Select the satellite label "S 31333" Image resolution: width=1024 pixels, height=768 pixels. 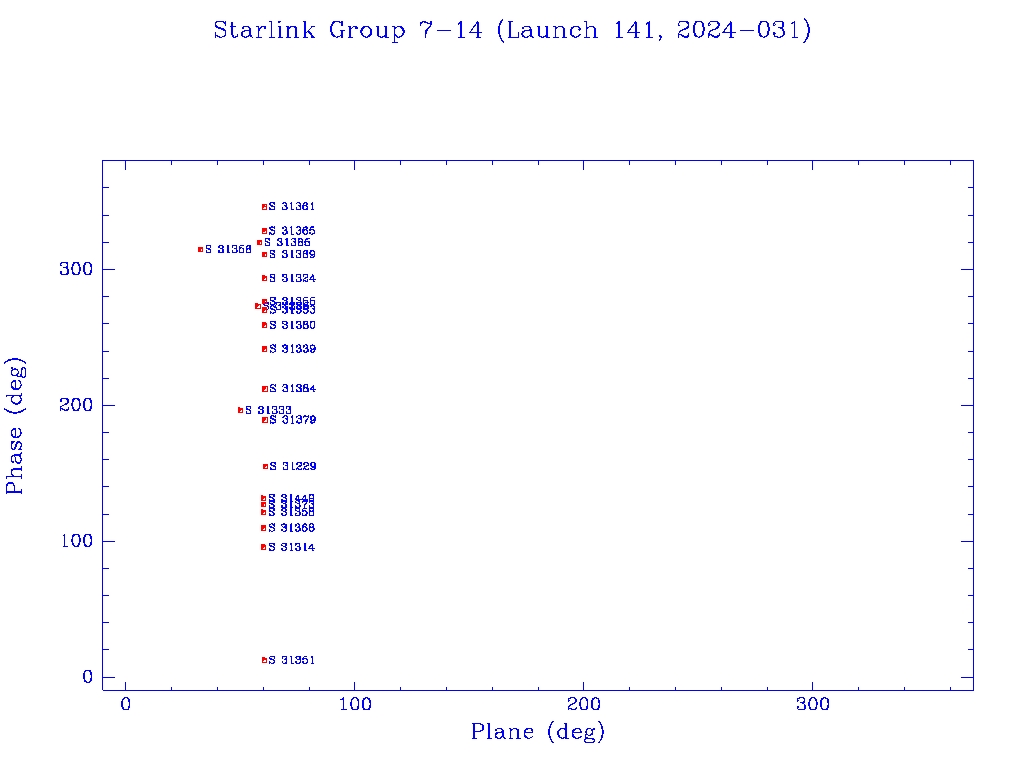(x=268, y=410)
